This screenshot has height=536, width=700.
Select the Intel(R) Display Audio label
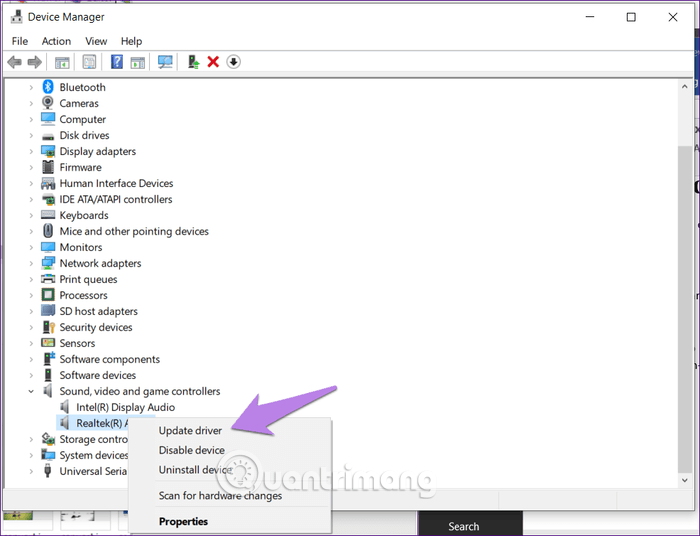point(125,407)
